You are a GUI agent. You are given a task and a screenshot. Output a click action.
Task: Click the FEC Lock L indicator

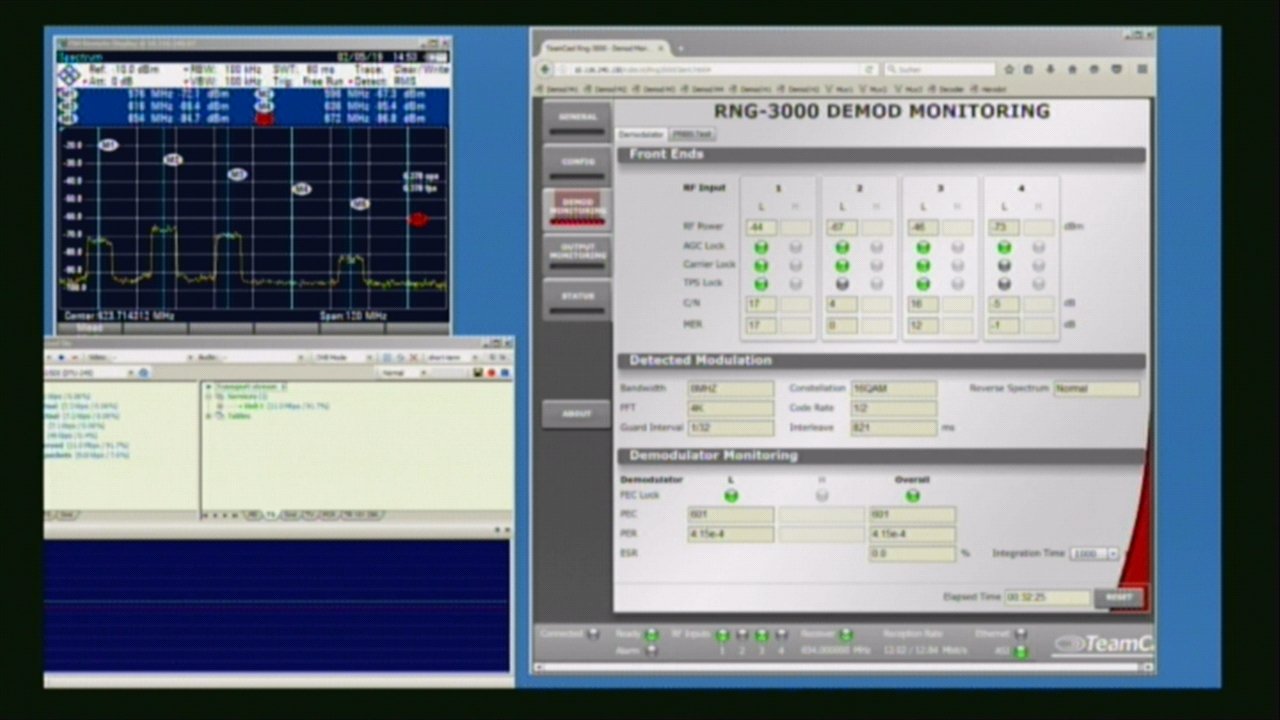[x=731, y=496]
